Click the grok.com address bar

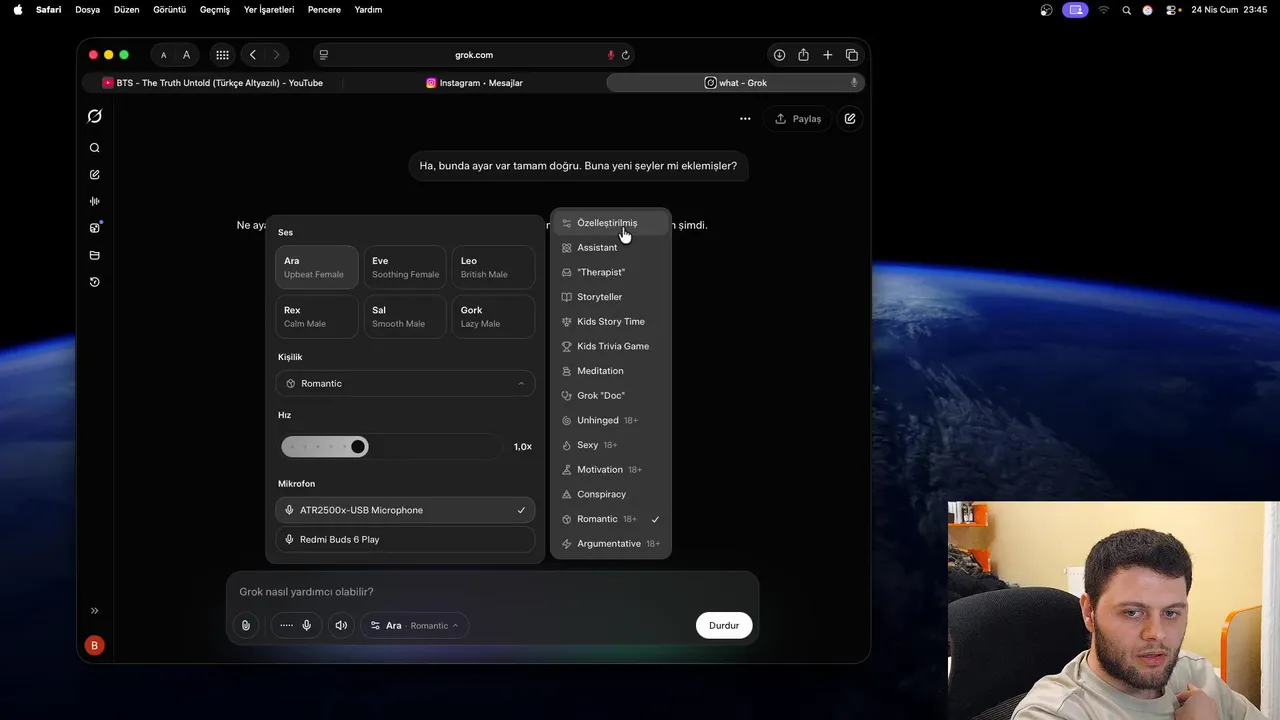click(x=474, y=55)
